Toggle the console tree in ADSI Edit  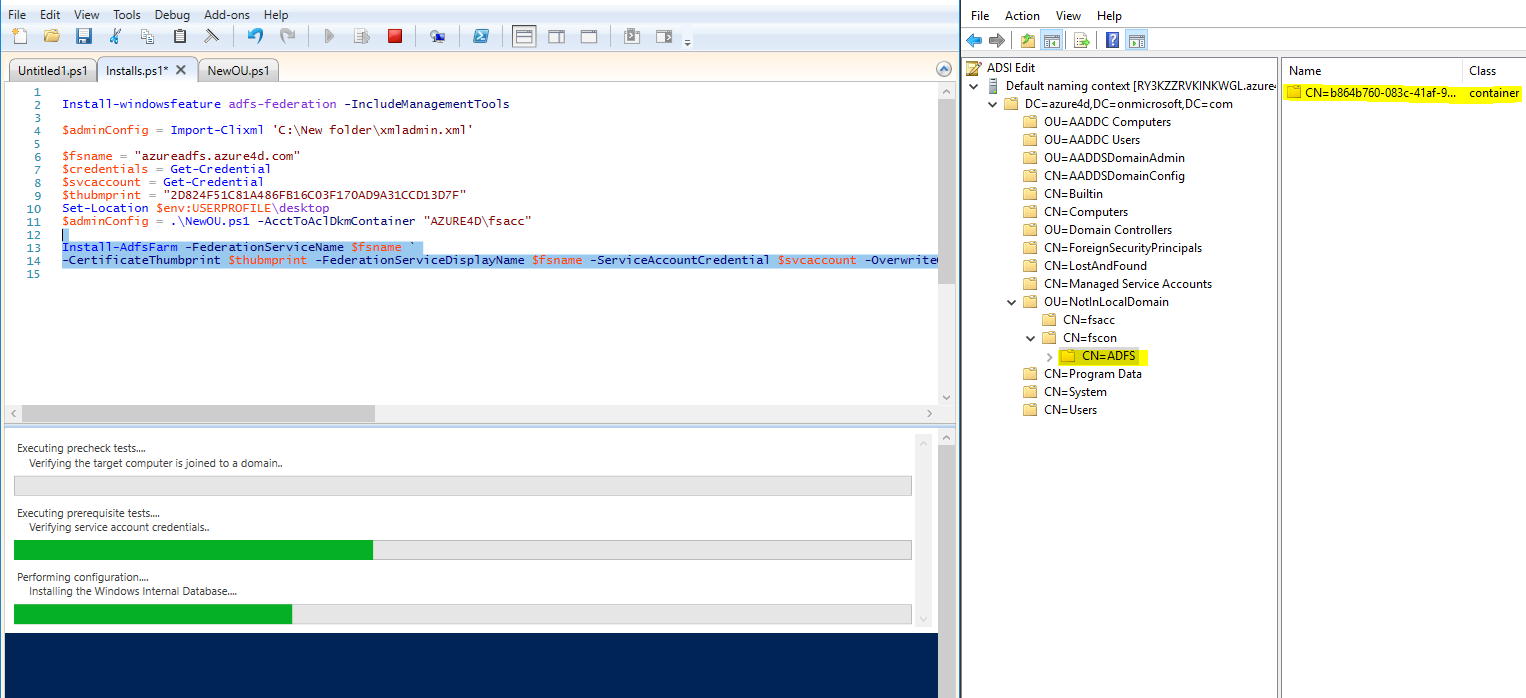pos(1051,39)
